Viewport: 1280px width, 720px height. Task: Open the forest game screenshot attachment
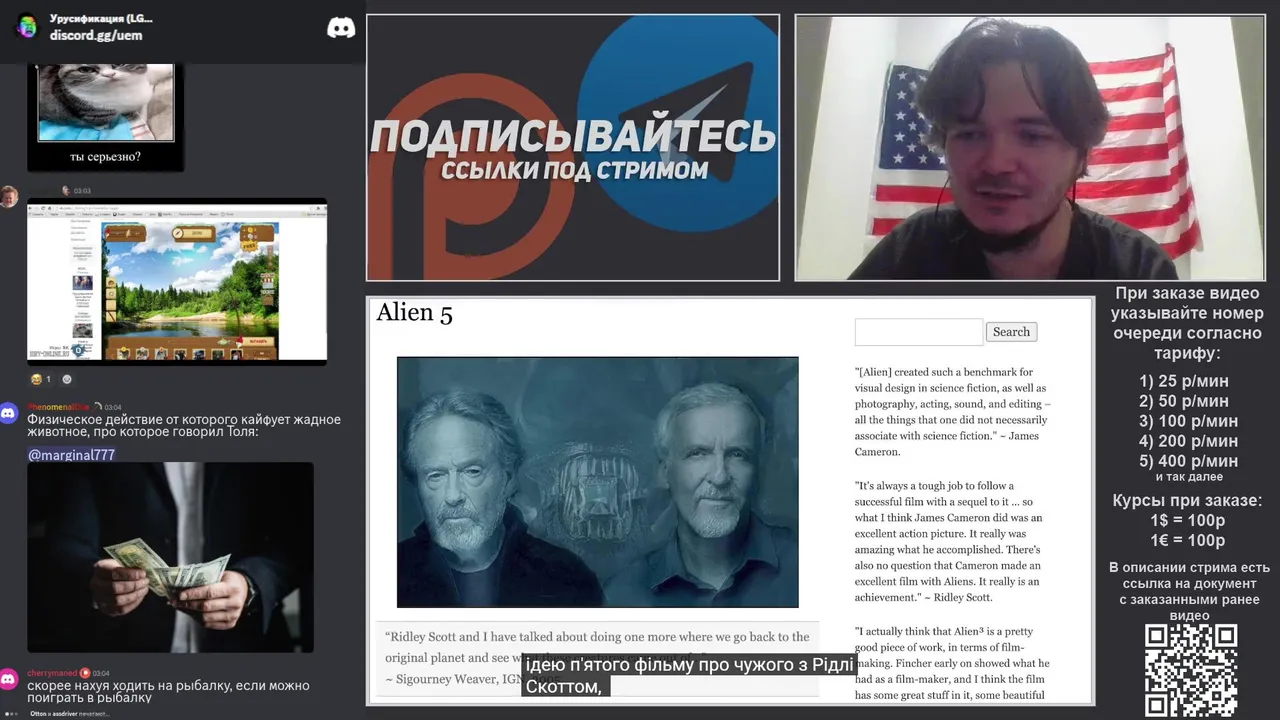(177, 282)
